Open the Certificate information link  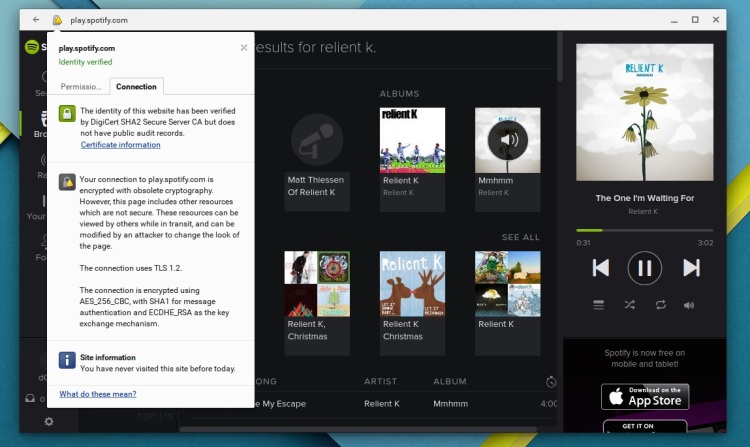pos(121,145)
